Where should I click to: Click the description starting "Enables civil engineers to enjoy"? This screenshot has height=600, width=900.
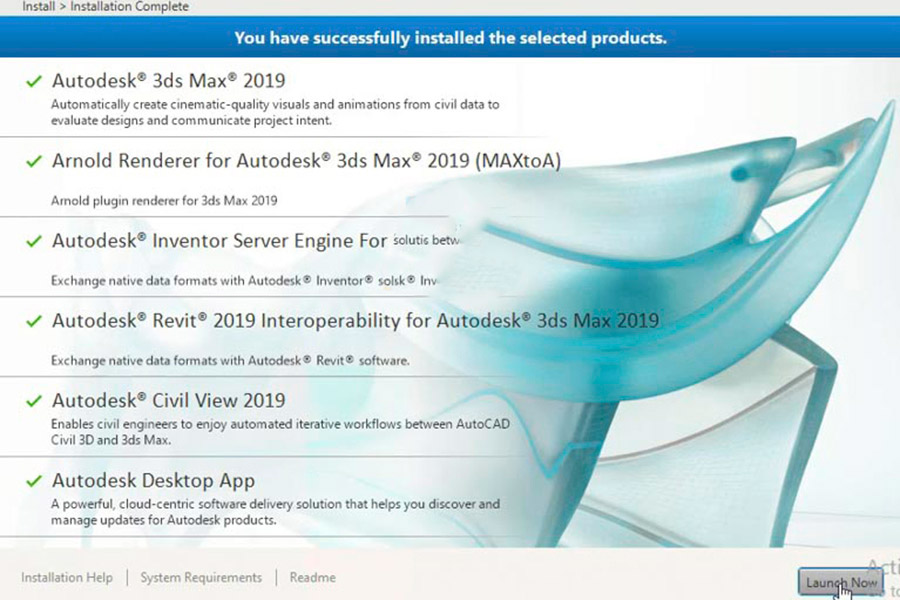pyautogui.click(x=280, y=432)
